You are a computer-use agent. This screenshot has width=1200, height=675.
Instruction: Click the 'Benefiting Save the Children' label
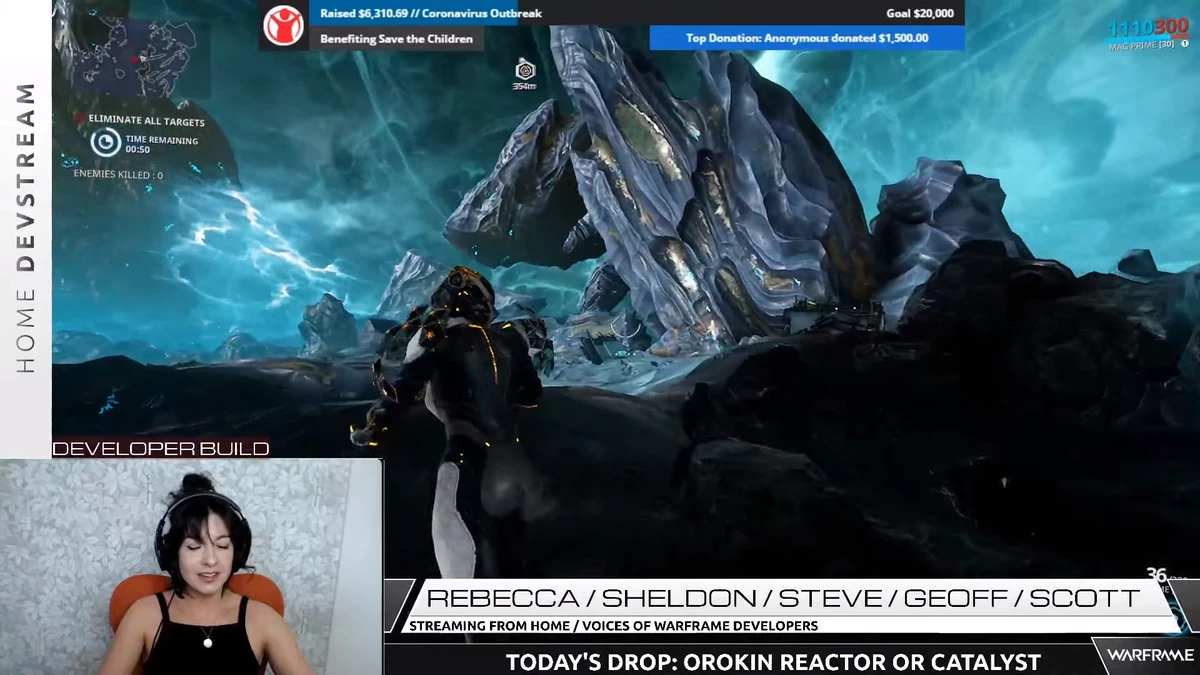[398, 39]
